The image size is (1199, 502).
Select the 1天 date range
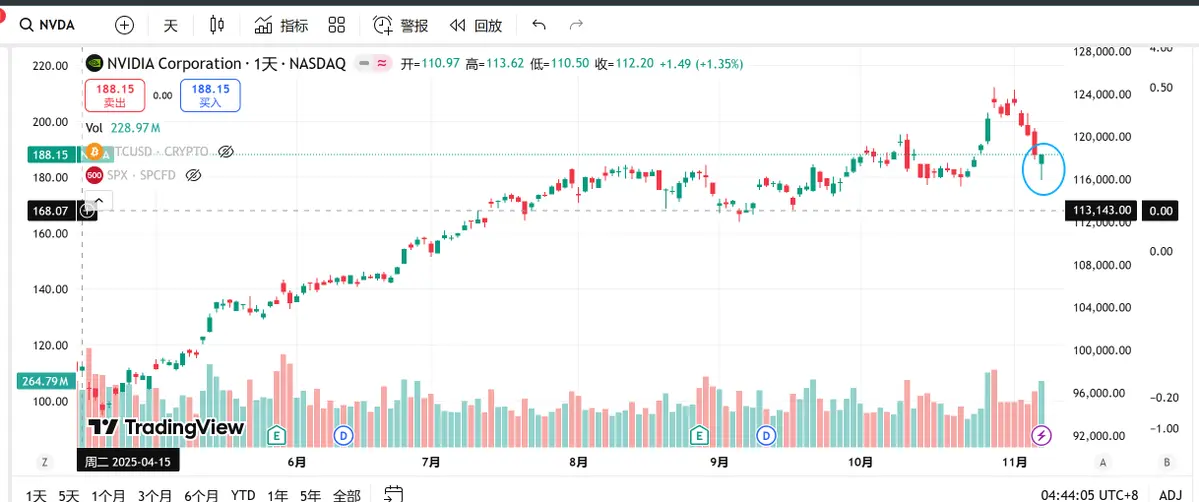click(36, 495)
